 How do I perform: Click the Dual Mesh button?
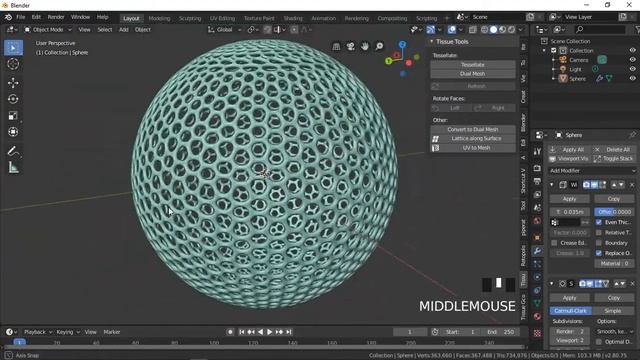pos(473,74)
